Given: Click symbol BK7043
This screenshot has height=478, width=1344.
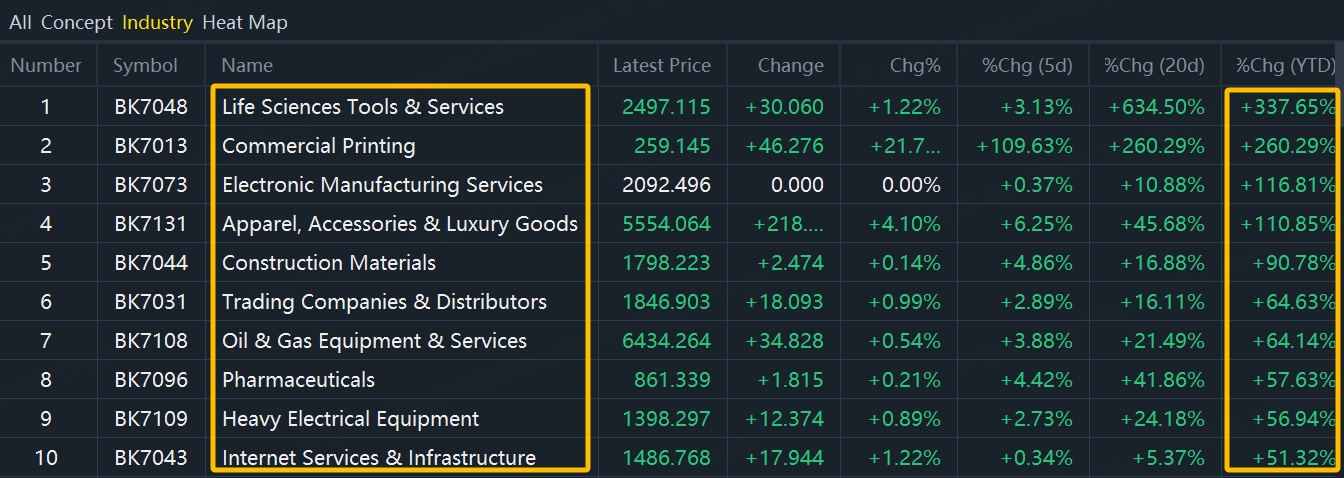Looking at the screenshot, I should click(150, 458).
